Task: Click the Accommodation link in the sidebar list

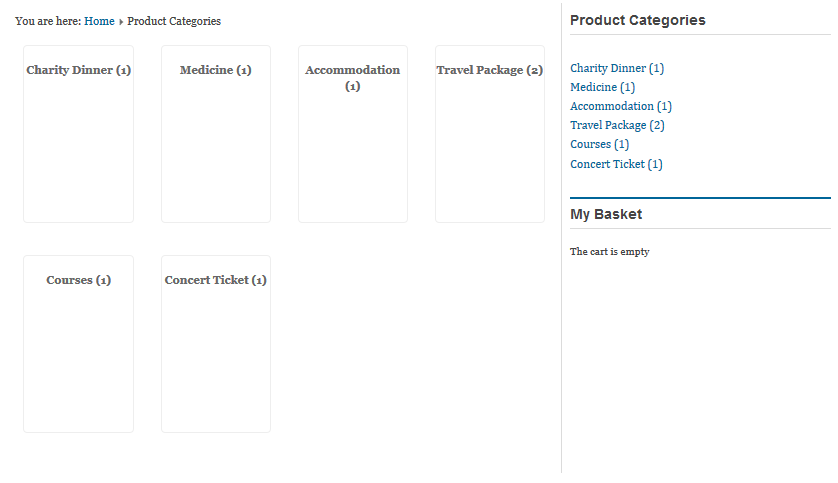Action: pyautogui.click(x=612, y=106)
